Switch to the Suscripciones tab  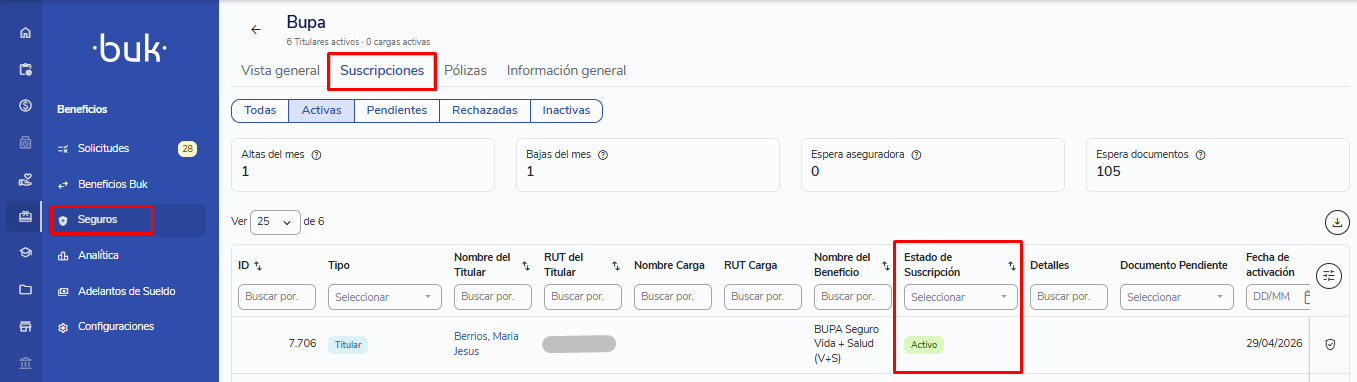click(382, 70)
